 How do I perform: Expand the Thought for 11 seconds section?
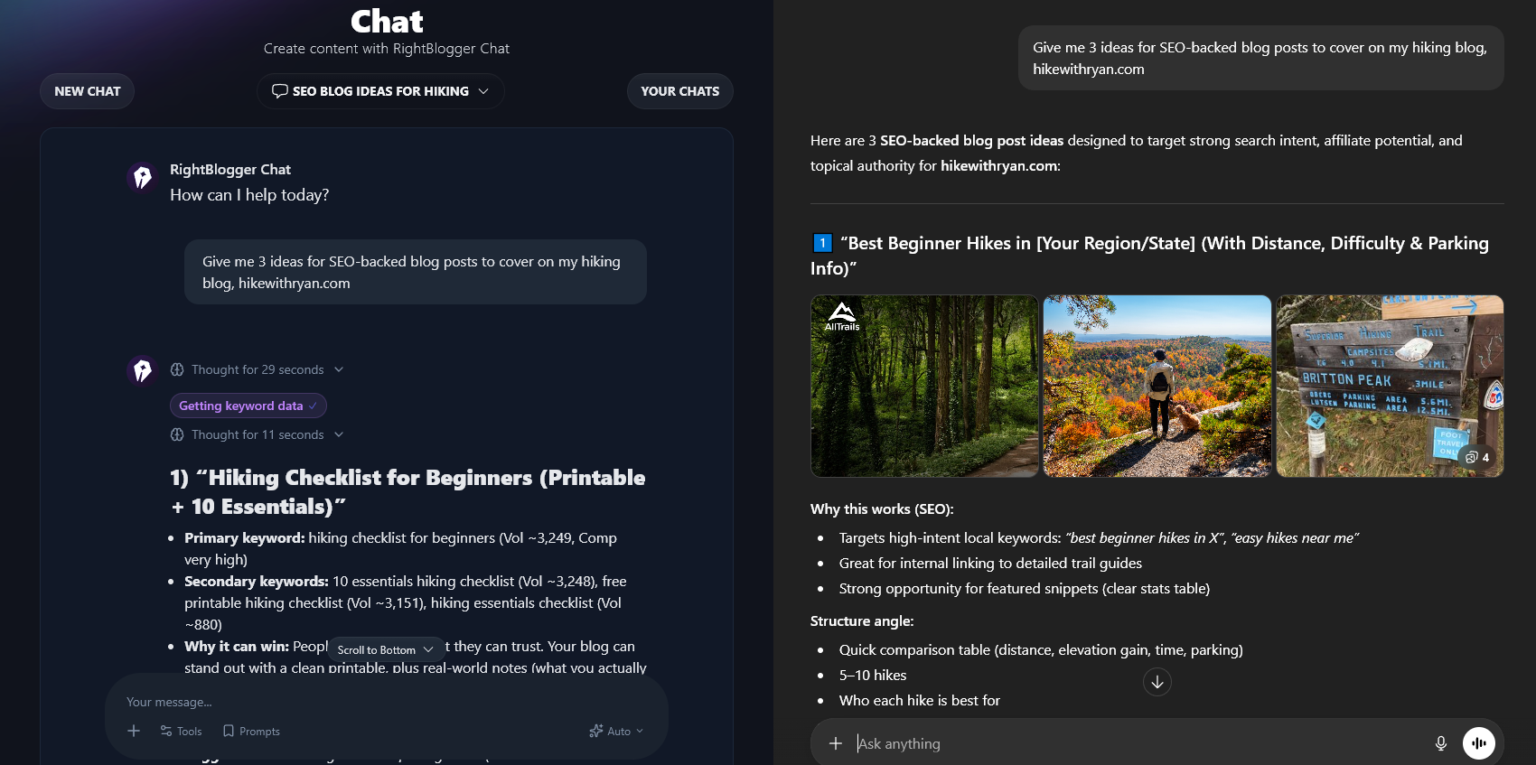click(x=257, y=435)
